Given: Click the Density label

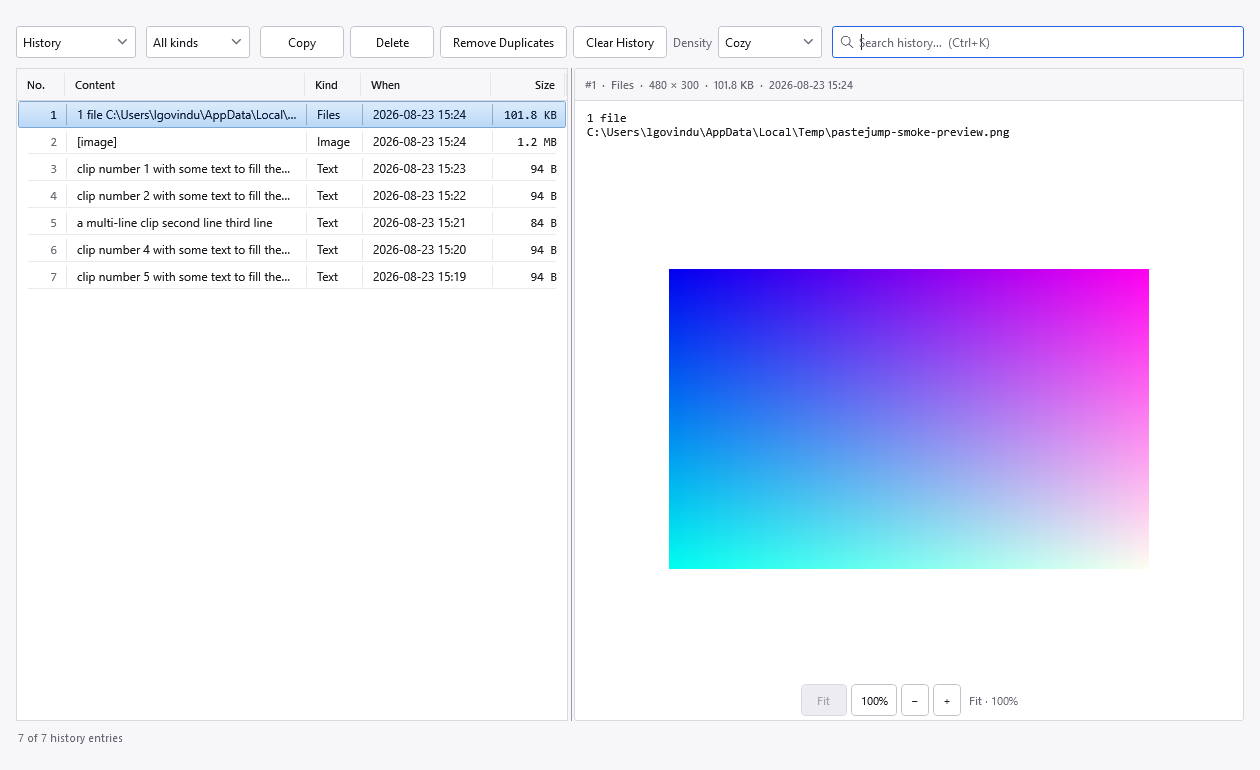Looking at the screenshot, I should pyautogui.click(x=692, y=42).
